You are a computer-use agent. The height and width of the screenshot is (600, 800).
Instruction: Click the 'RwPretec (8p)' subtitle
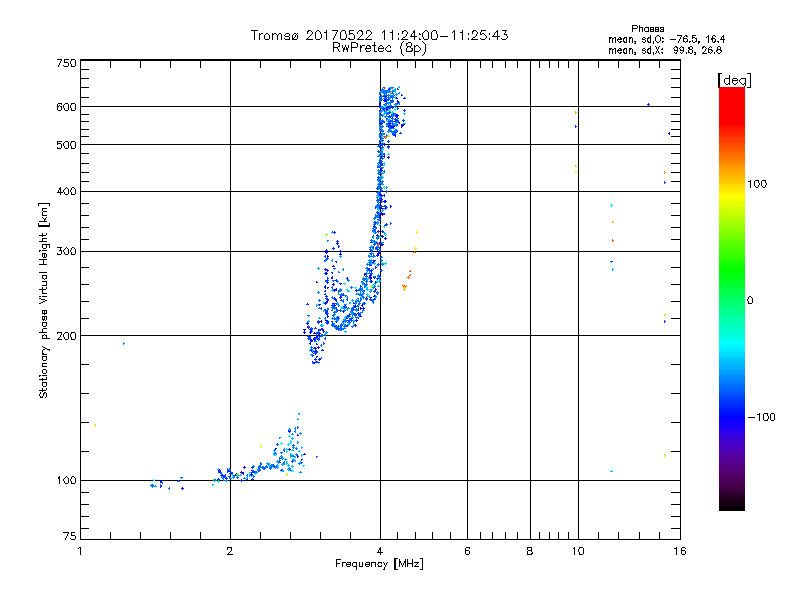coord(379,48)
